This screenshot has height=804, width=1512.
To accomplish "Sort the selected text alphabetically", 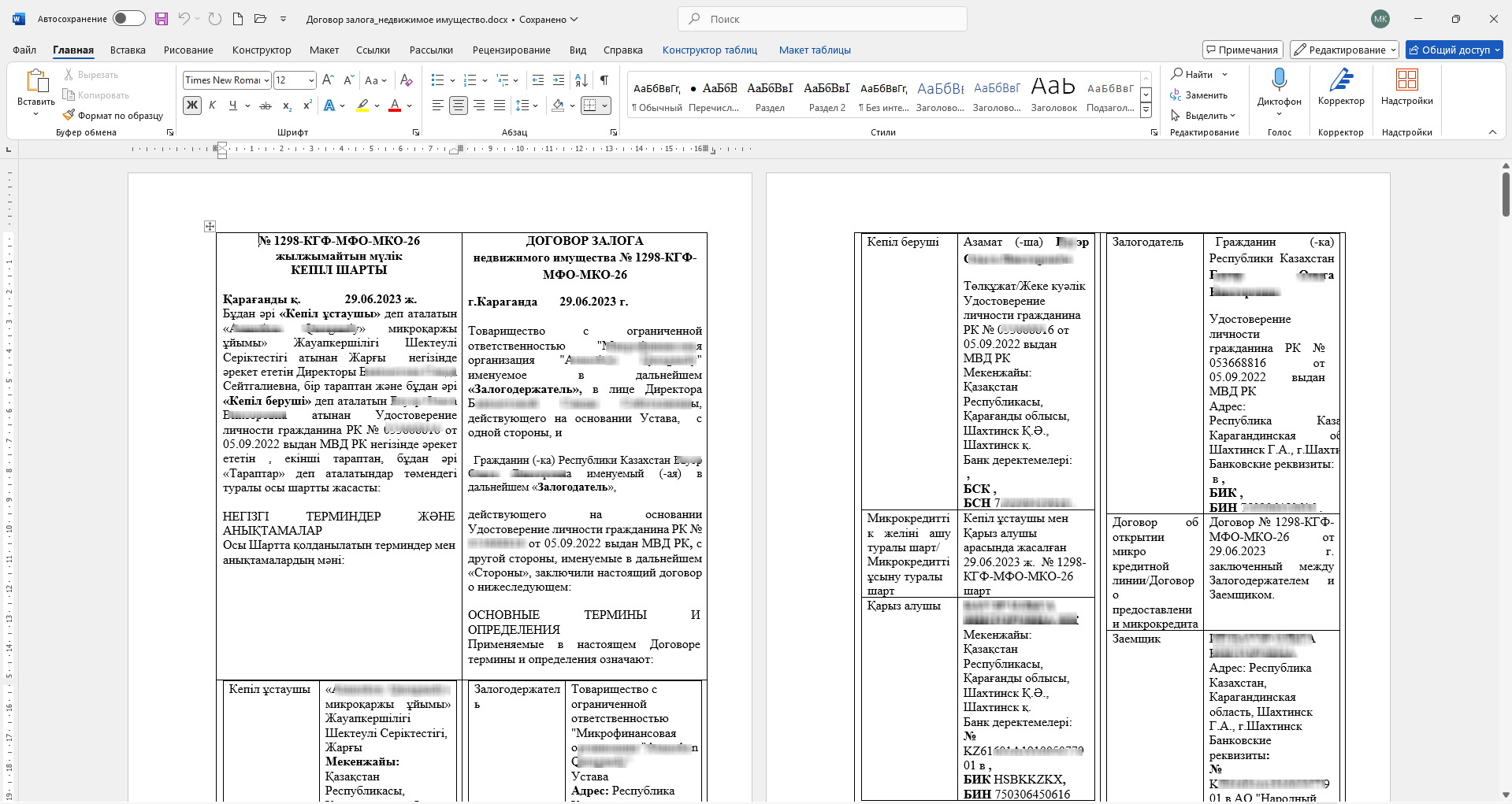I will [581, 80].
